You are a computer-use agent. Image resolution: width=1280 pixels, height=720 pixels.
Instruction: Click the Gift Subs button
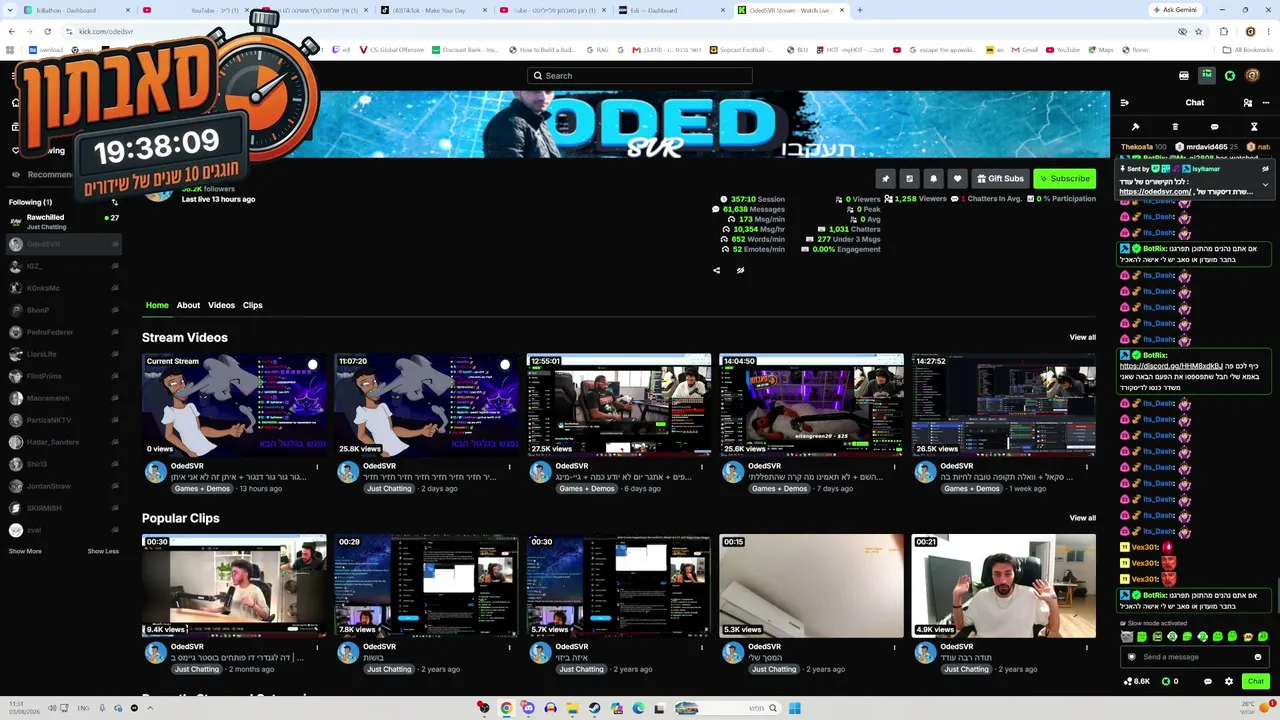(1000, 179)
